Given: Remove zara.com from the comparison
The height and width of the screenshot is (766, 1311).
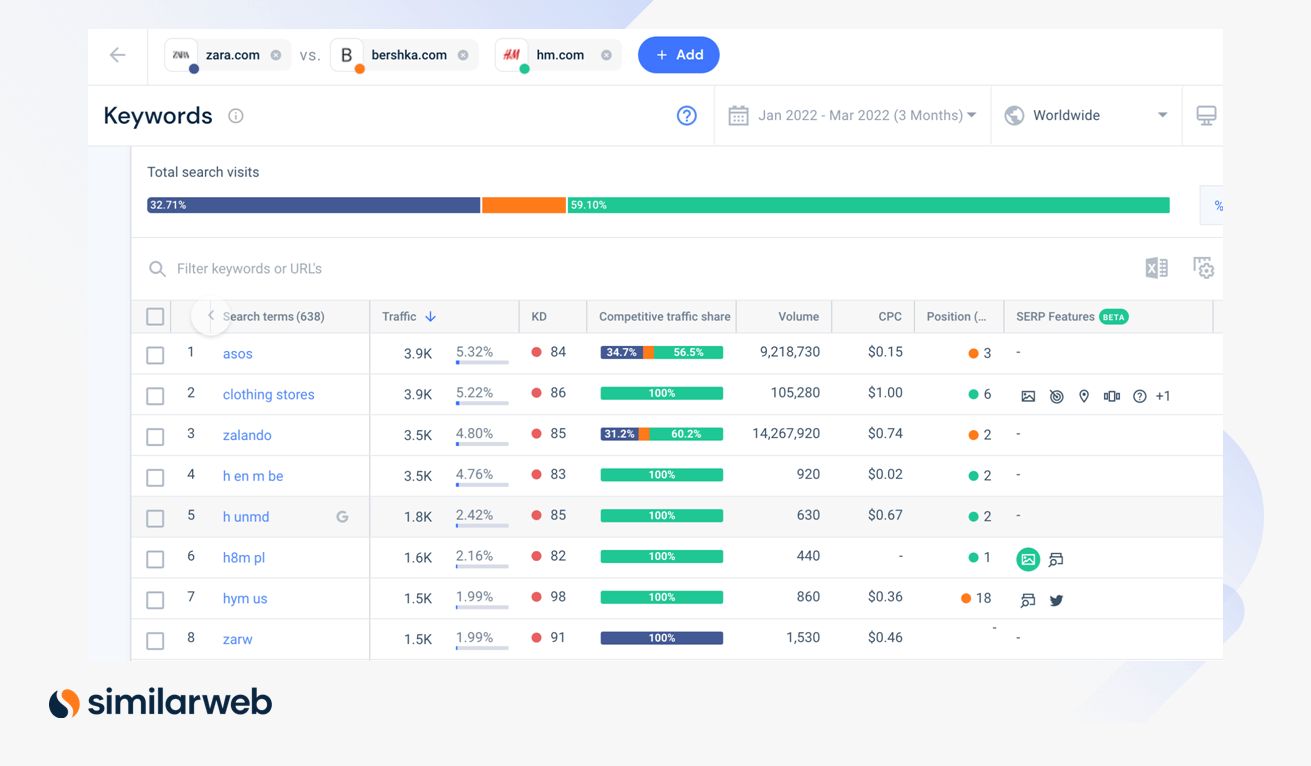Looking at the screenshot, I should click(276, 55).
